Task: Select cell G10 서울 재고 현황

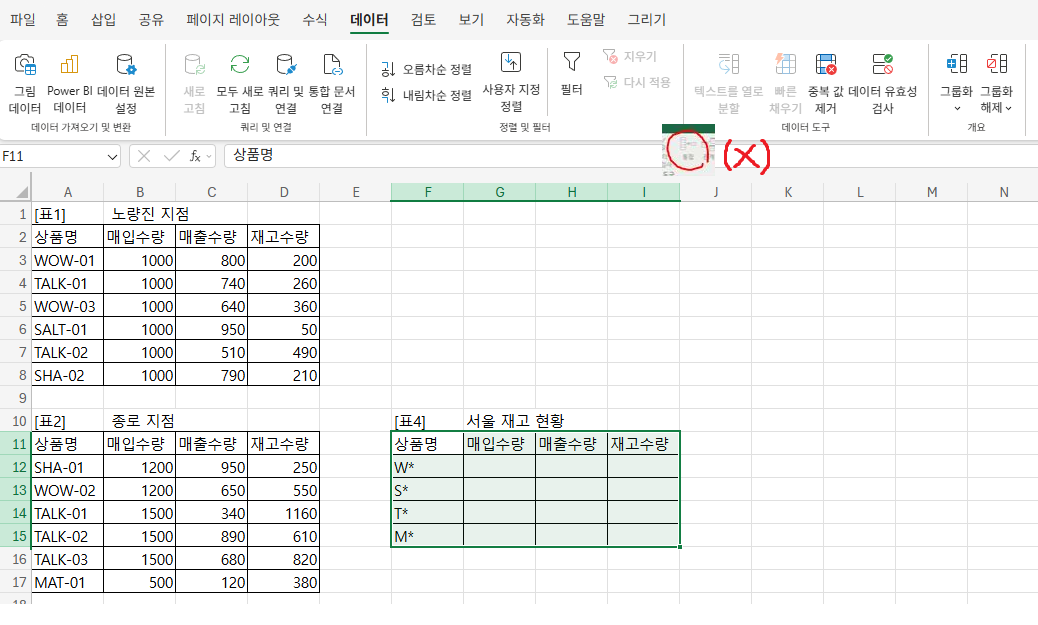Action: [500, 421]
